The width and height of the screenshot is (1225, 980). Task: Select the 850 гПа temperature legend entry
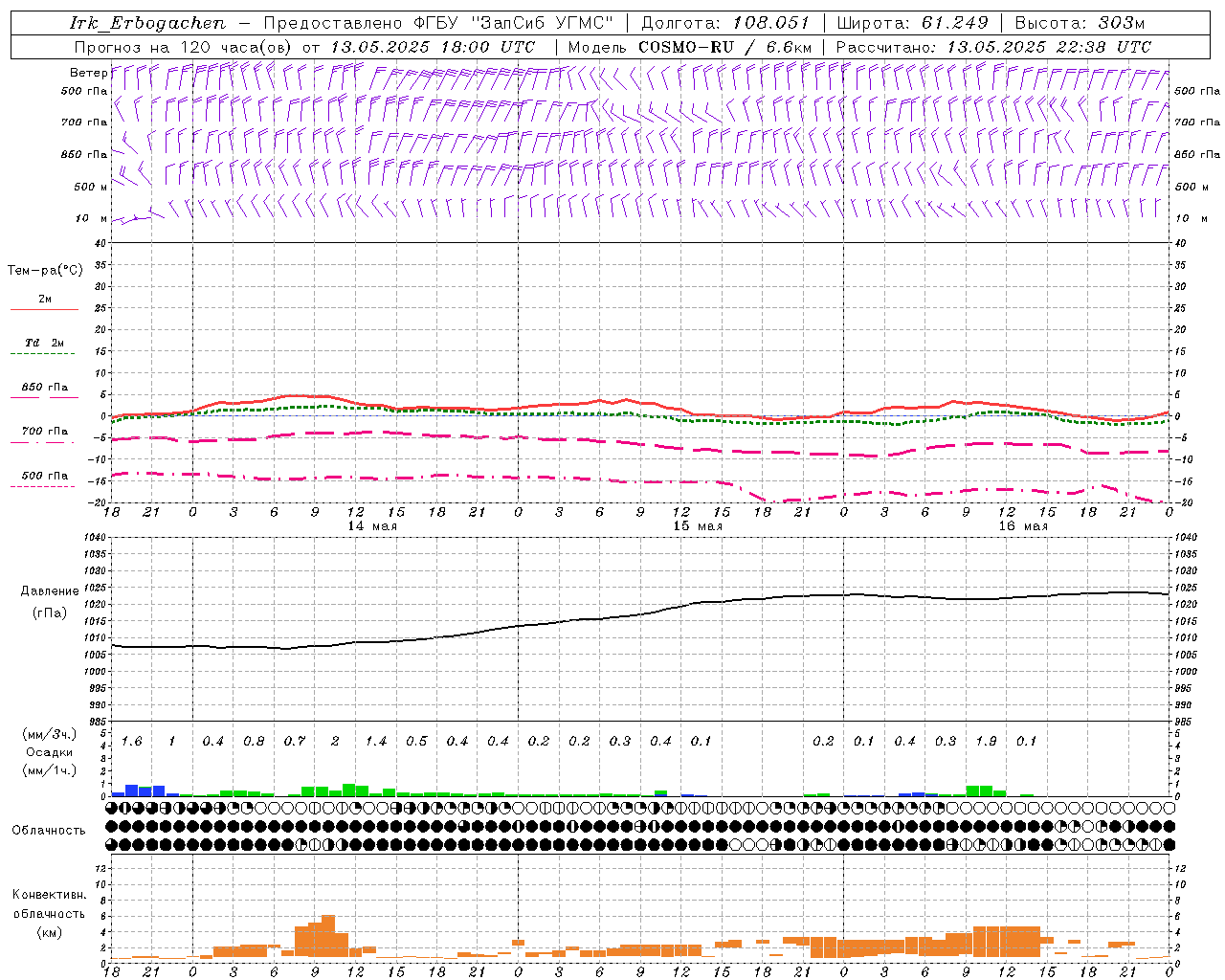point(44,388)
